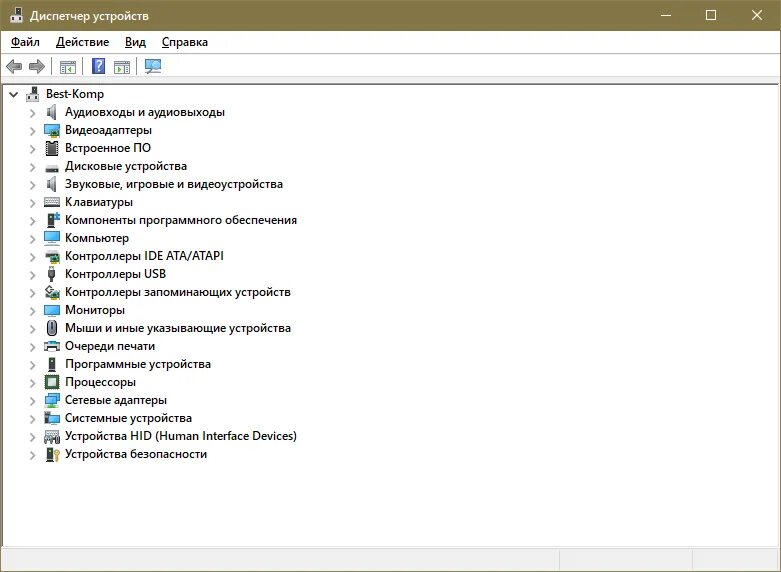Screen dimensions: 781x572
Task: Click the USB plug icon beside Контроллеры USB
Action: coord(51,274)
